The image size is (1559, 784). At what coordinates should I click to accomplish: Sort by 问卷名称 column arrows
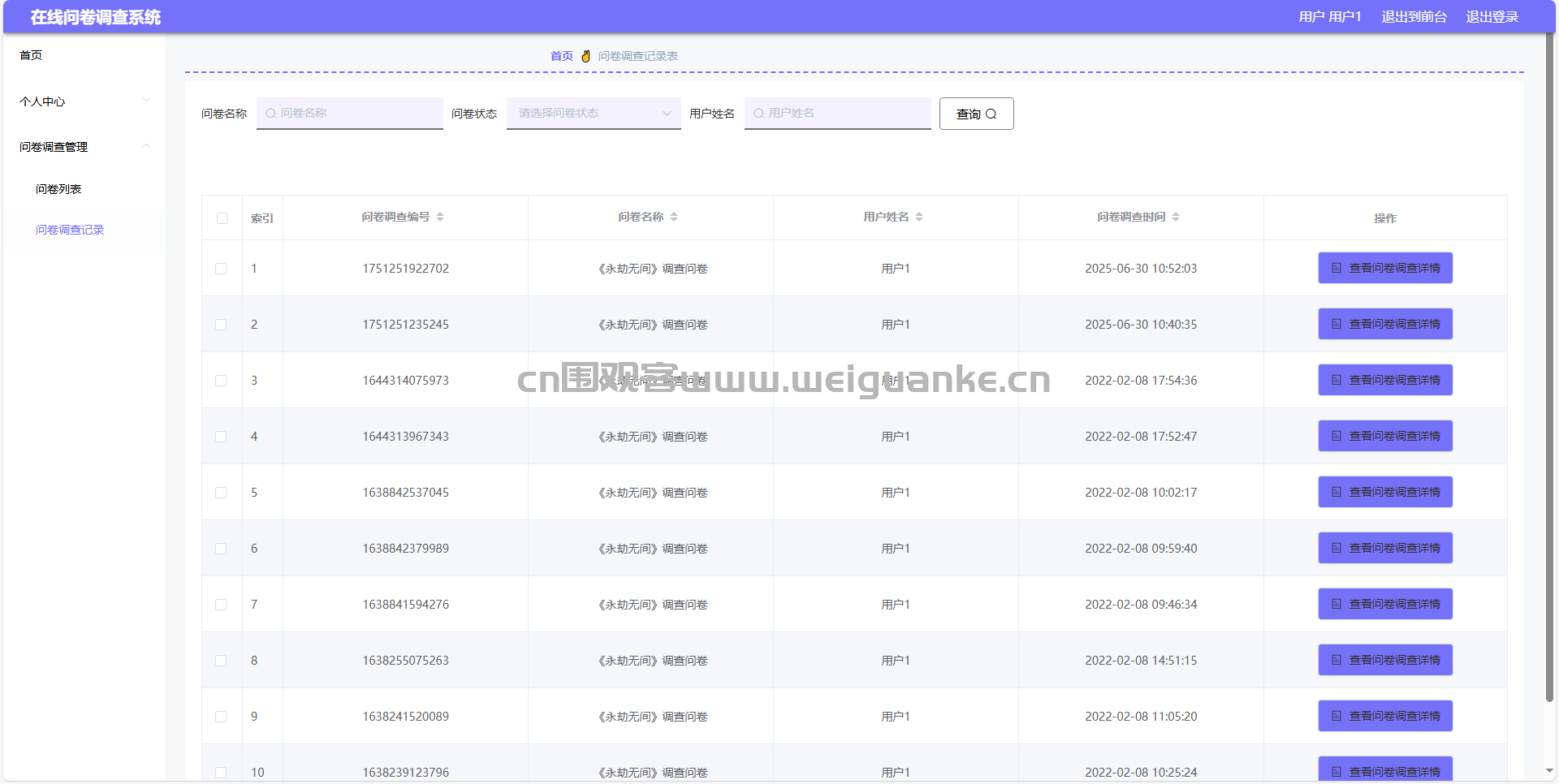coord(674,217)
